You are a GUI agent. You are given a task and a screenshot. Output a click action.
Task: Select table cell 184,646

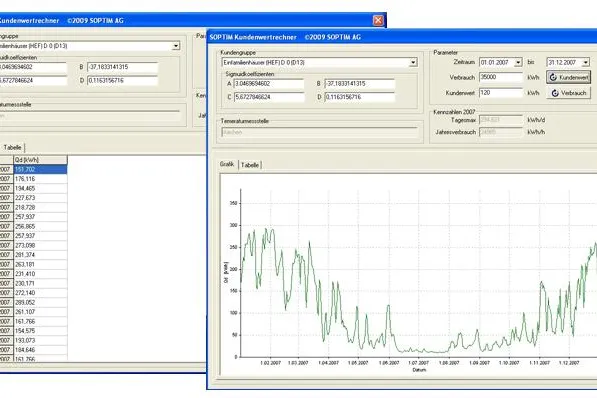40,350
